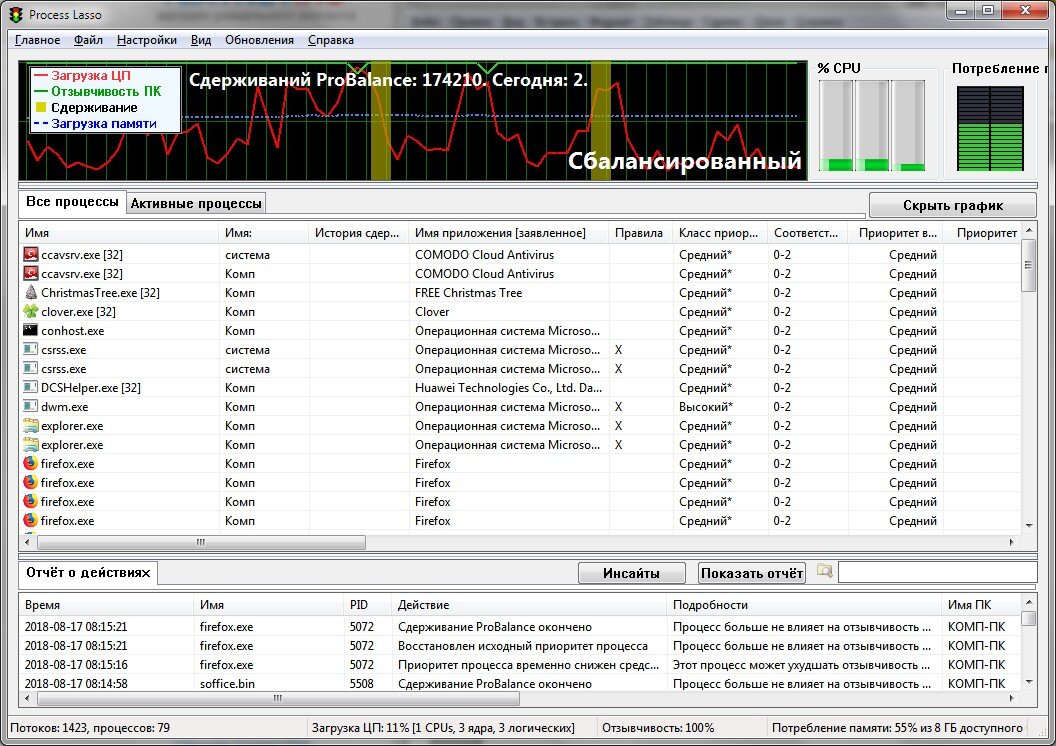This screenshot has height=746, width=1056.
Task: Click Отзывчивость: 100% status entry
Action: click(x=658, y=727)
